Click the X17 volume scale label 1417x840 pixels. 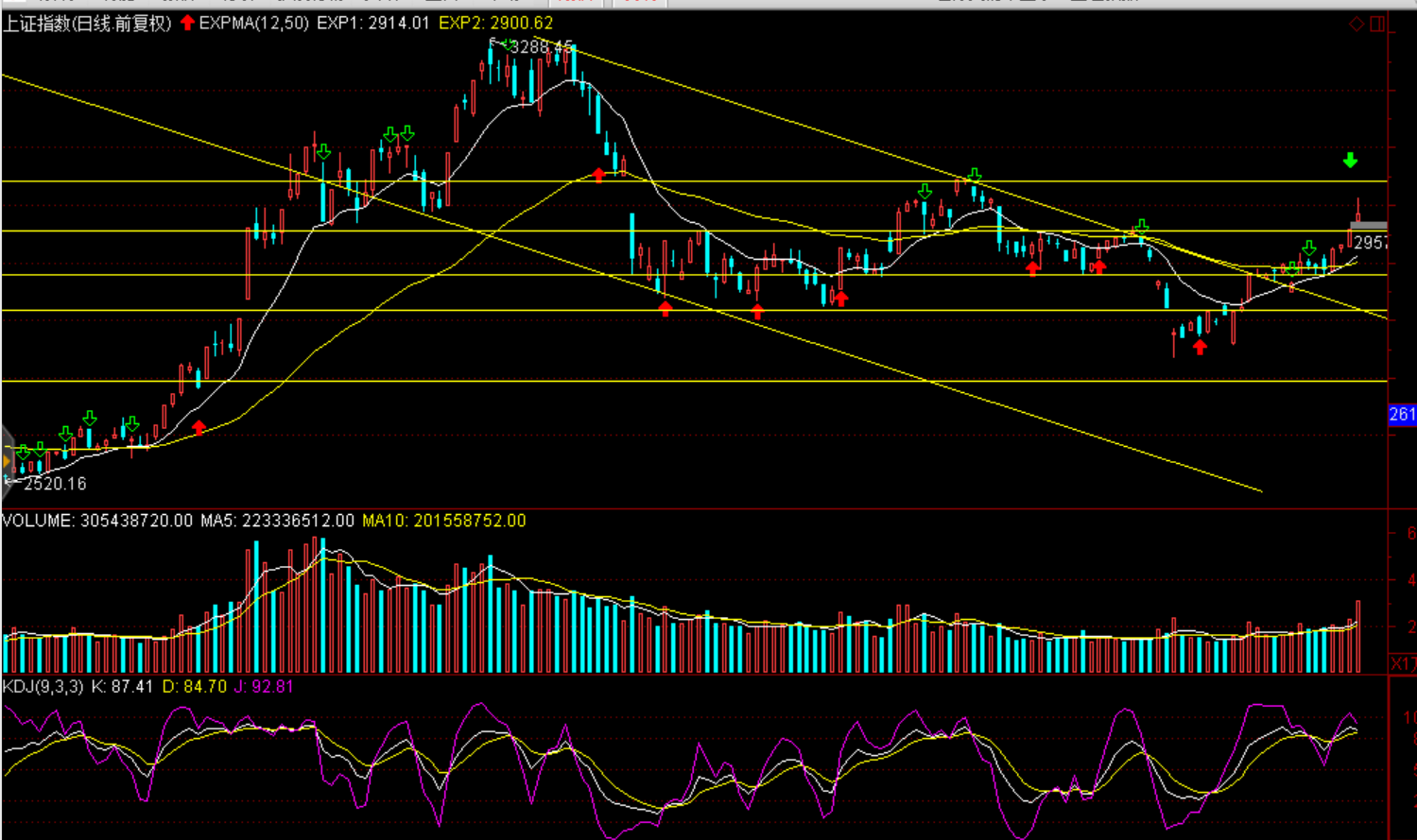1403,664
